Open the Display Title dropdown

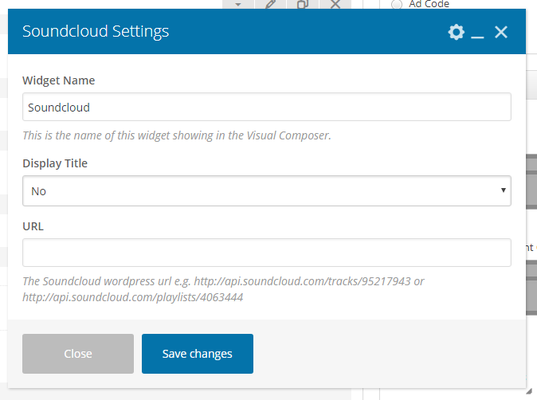267,191
